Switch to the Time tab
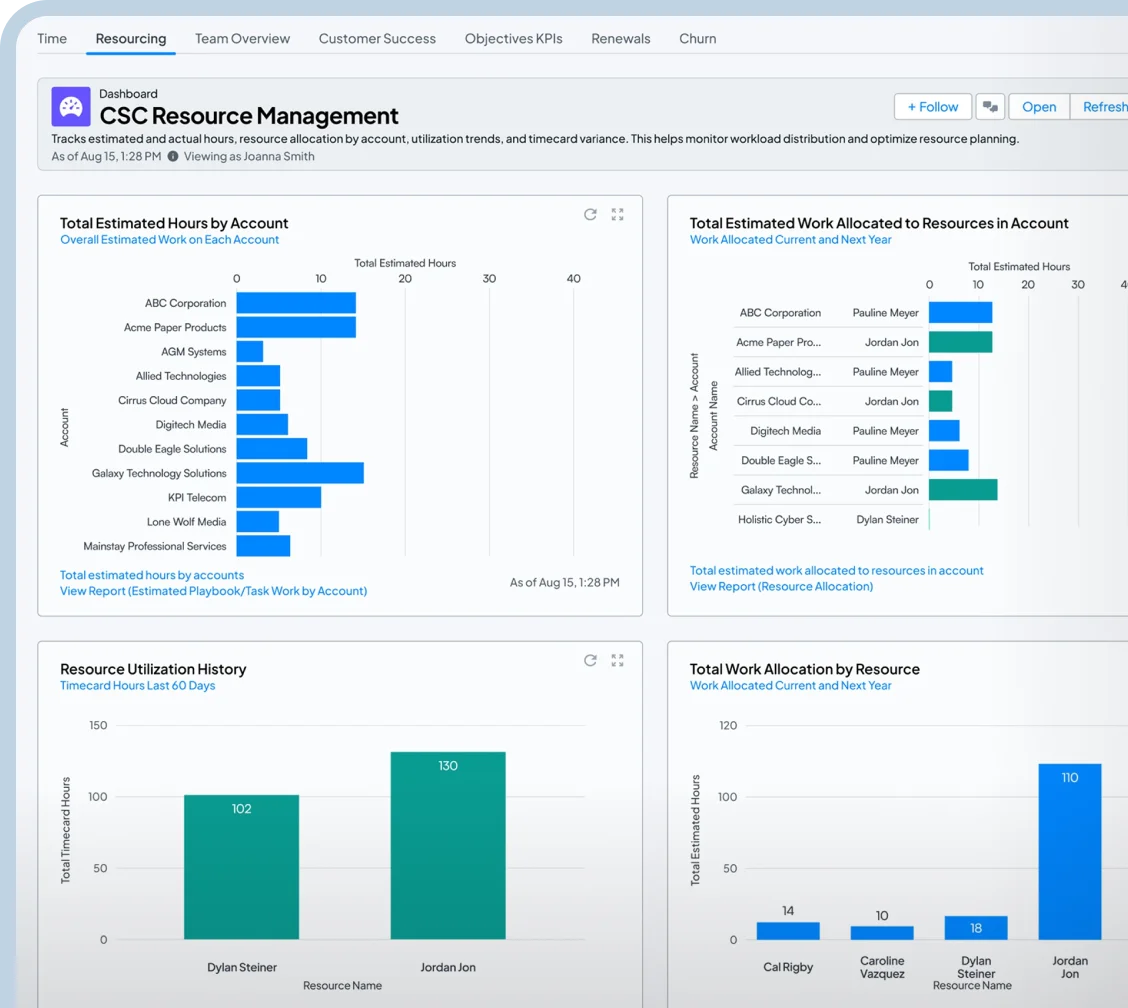Image resolution: width=1128 pixels, height=1008 pixels. (52, 39)
